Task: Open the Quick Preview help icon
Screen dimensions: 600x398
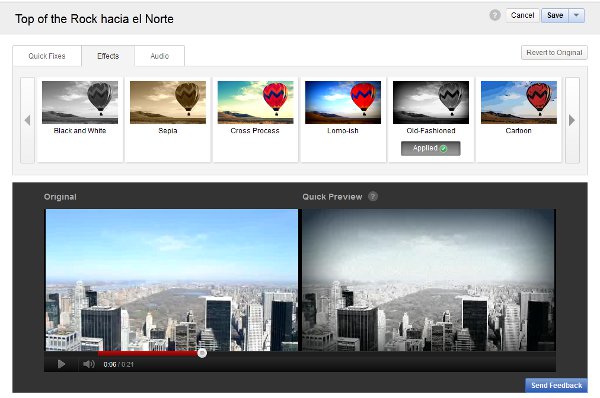Action: click(373, 197)
